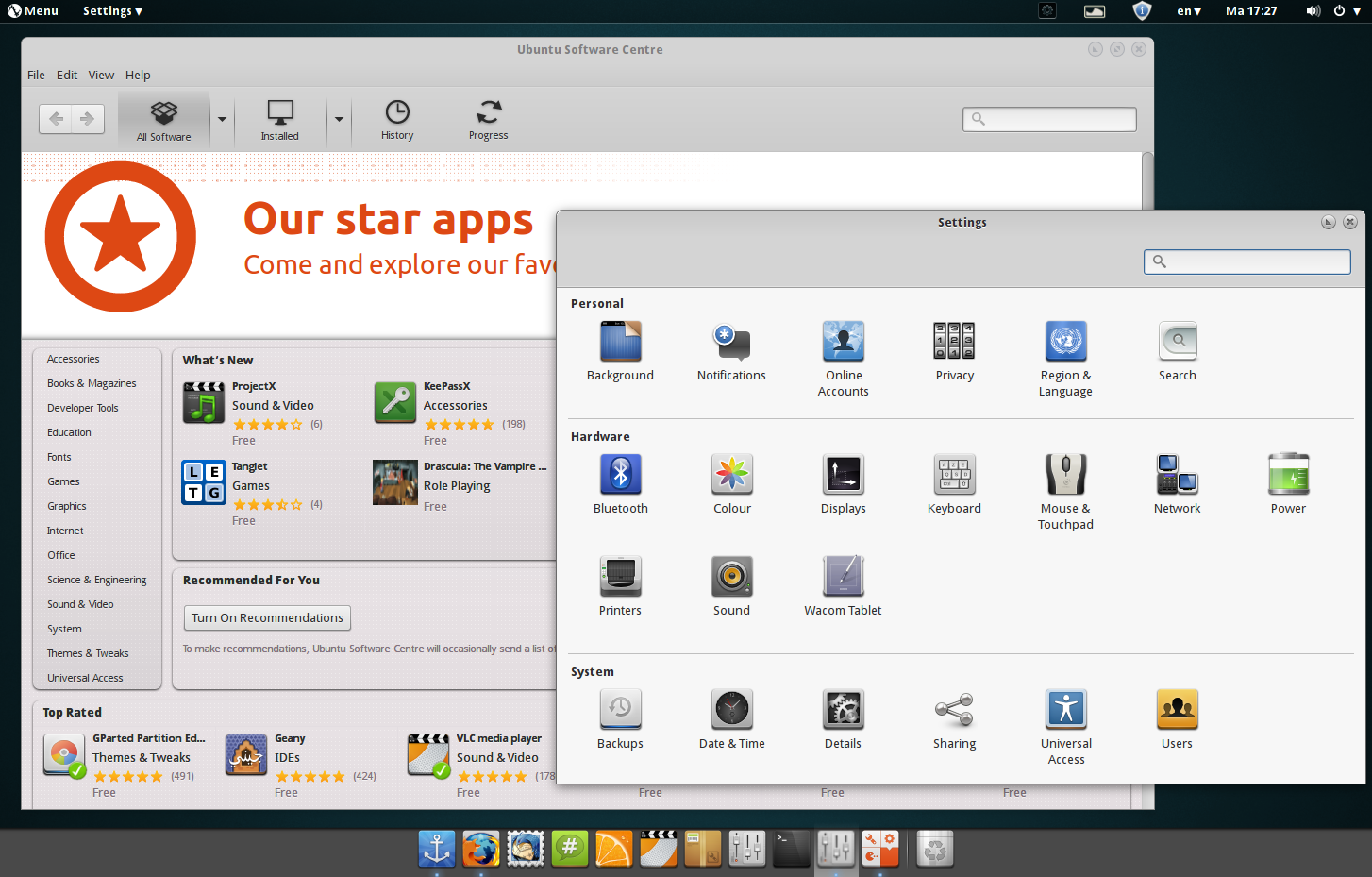Open the Search settings panel
The width and height of the screenshot is (1372, 877).
[1177, 351]
